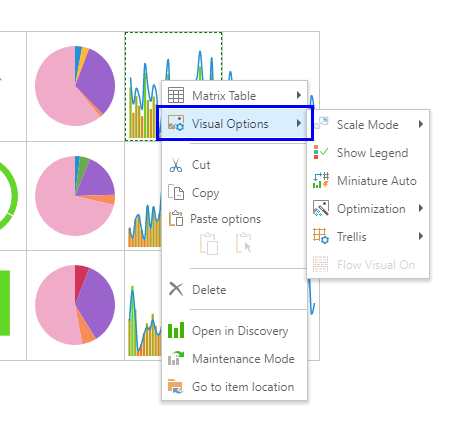Select the top pie chart thumbnail
The image size is (456, 444).
tap(75, 86)
